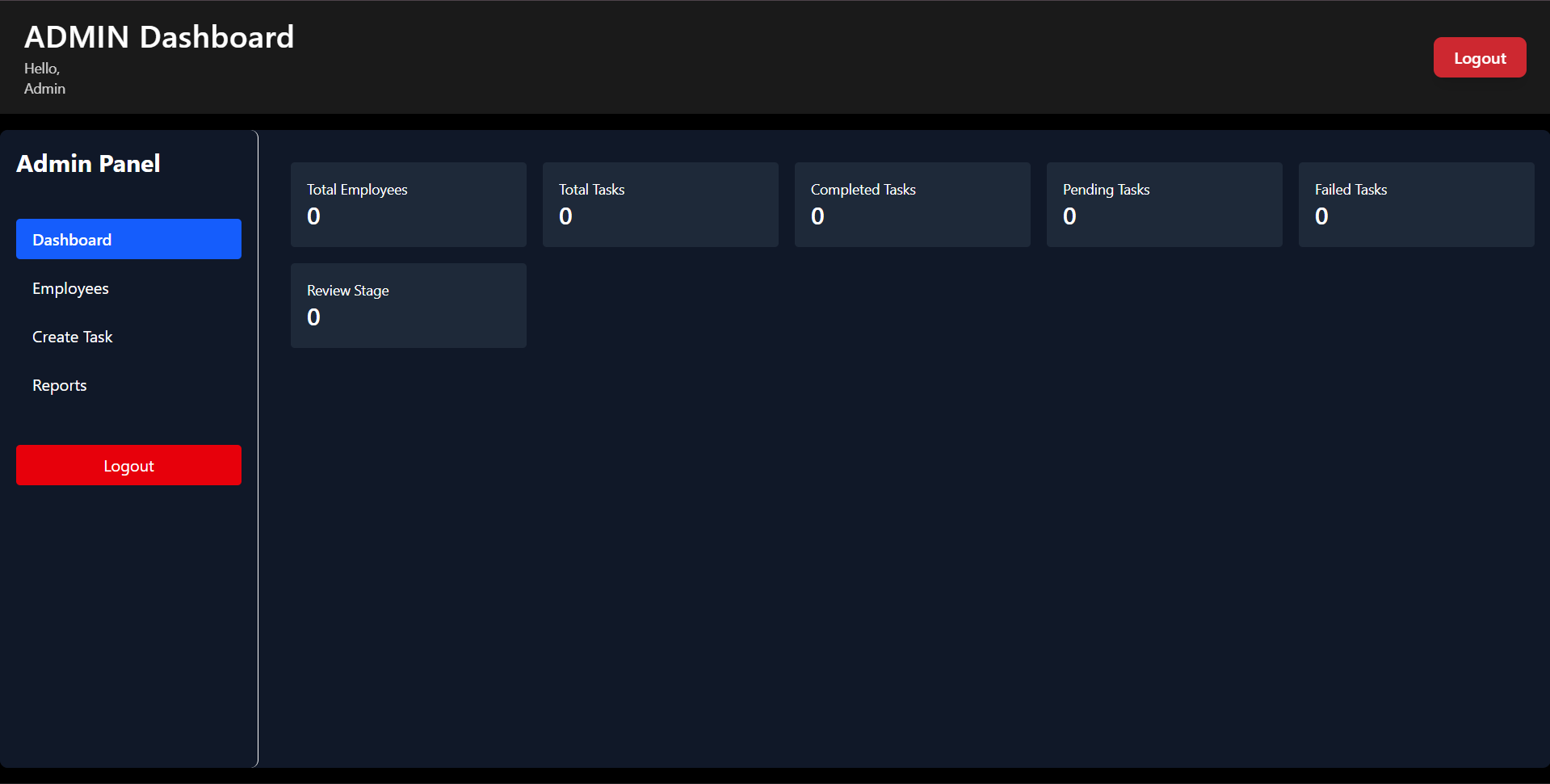Open Reports from the sidebar menu
The height and width of the screenshot is (784, 1550).
[x=128, y=384]
